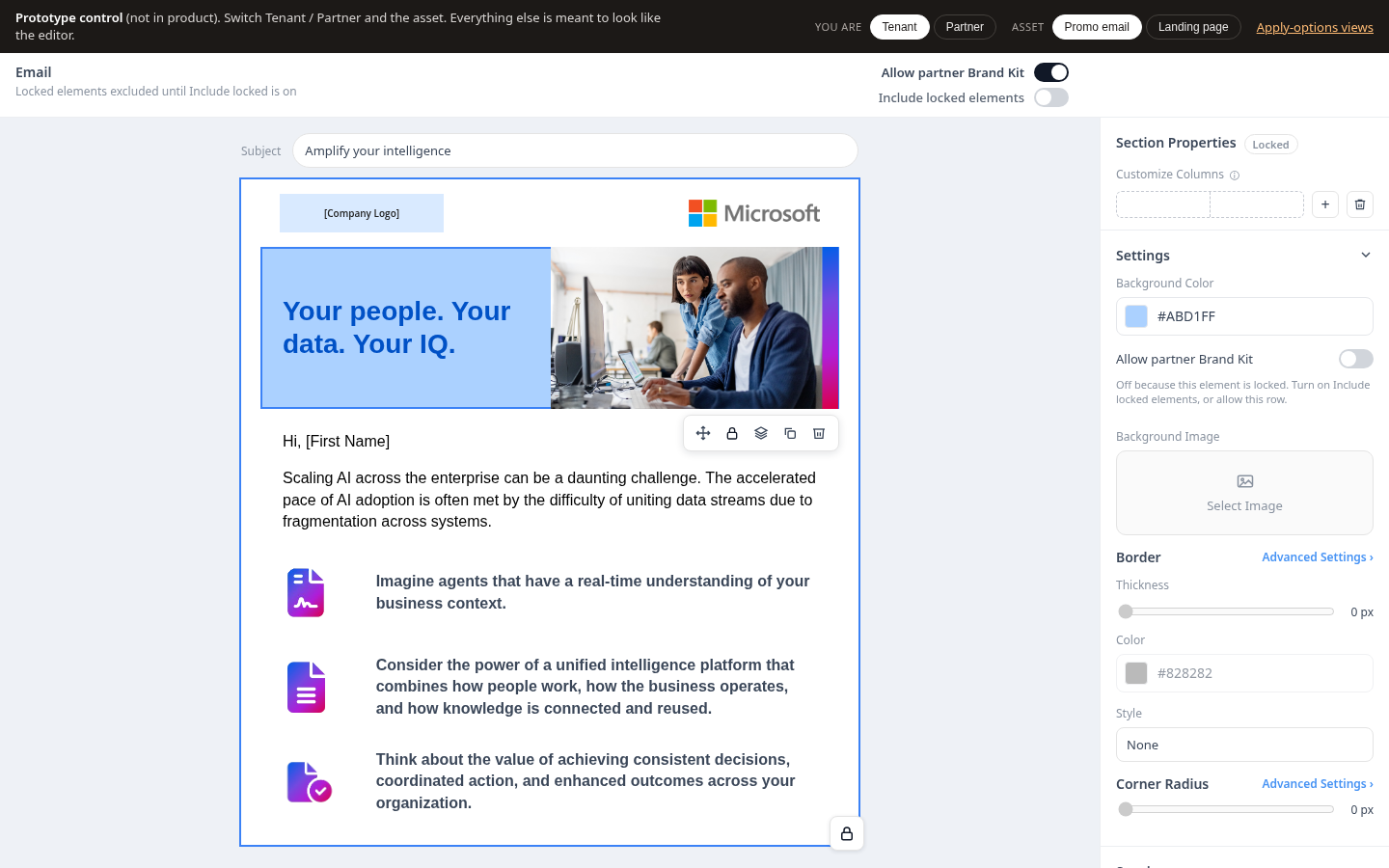Click the Background Color hex input
Screen dimensions: 1389x868
(1244, 316)
